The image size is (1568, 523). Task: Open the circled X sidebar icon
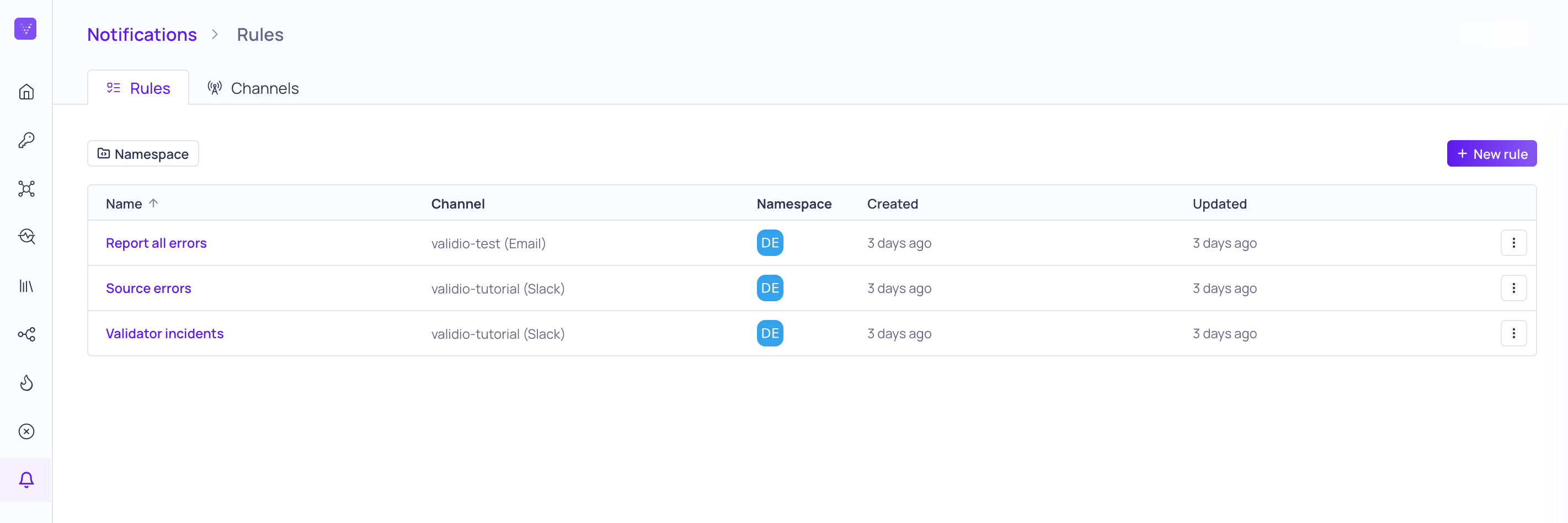[x=26, y=431]
